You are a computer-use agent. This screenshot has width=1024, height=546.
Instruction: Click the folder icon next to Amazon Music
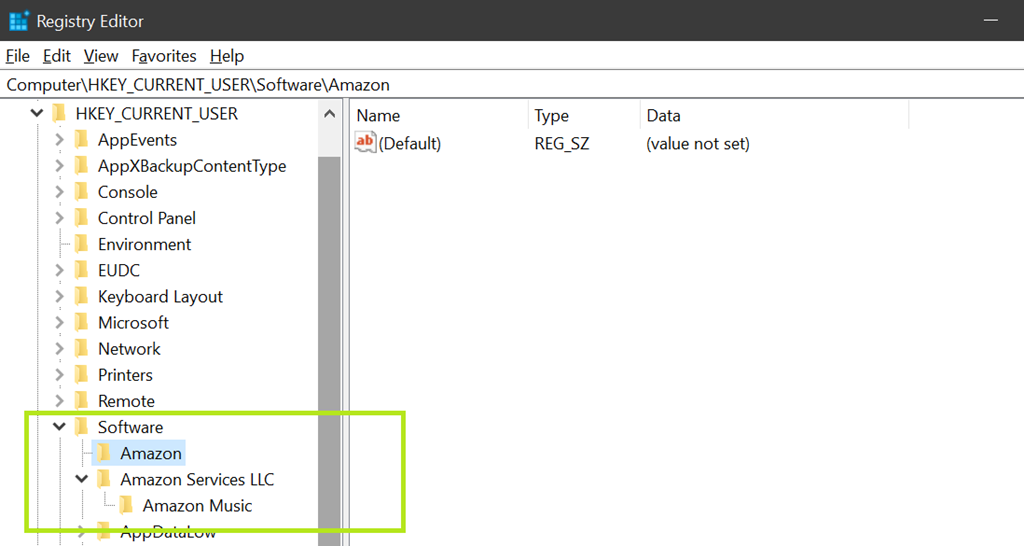(x=126, y=506)
